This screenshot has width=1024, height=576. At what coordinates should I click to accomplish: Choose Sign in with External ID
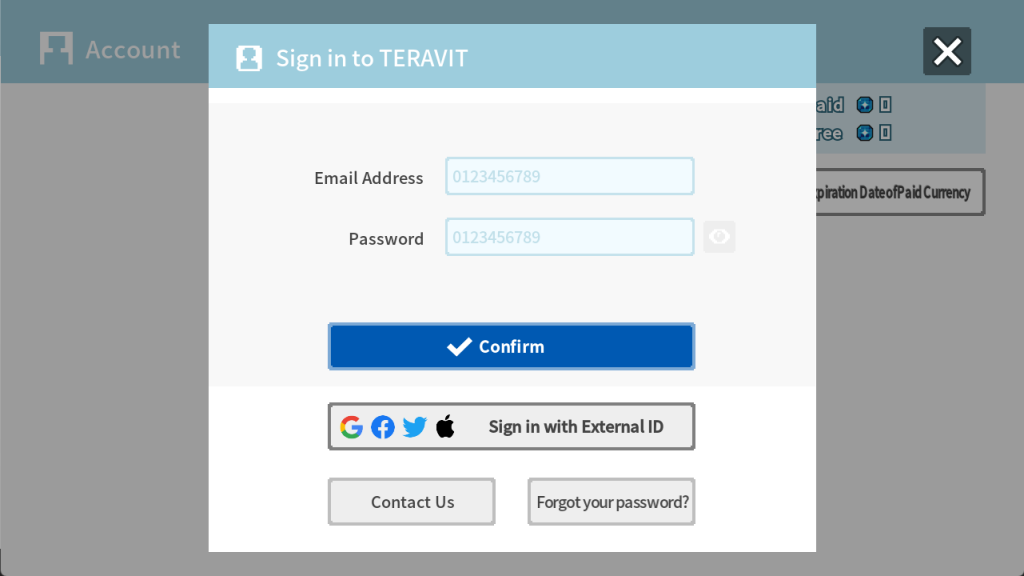click(x=511, y=426)
